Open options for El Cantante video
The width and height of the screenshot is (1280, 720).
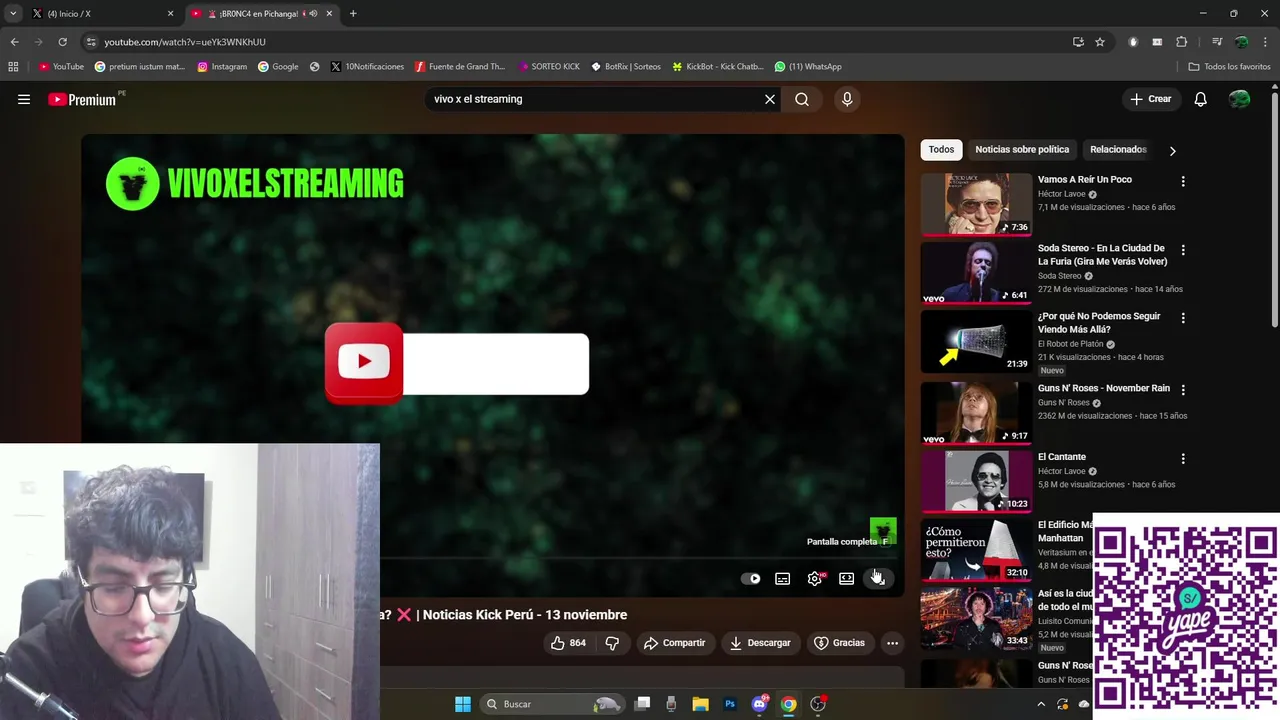coord(1183,459)
